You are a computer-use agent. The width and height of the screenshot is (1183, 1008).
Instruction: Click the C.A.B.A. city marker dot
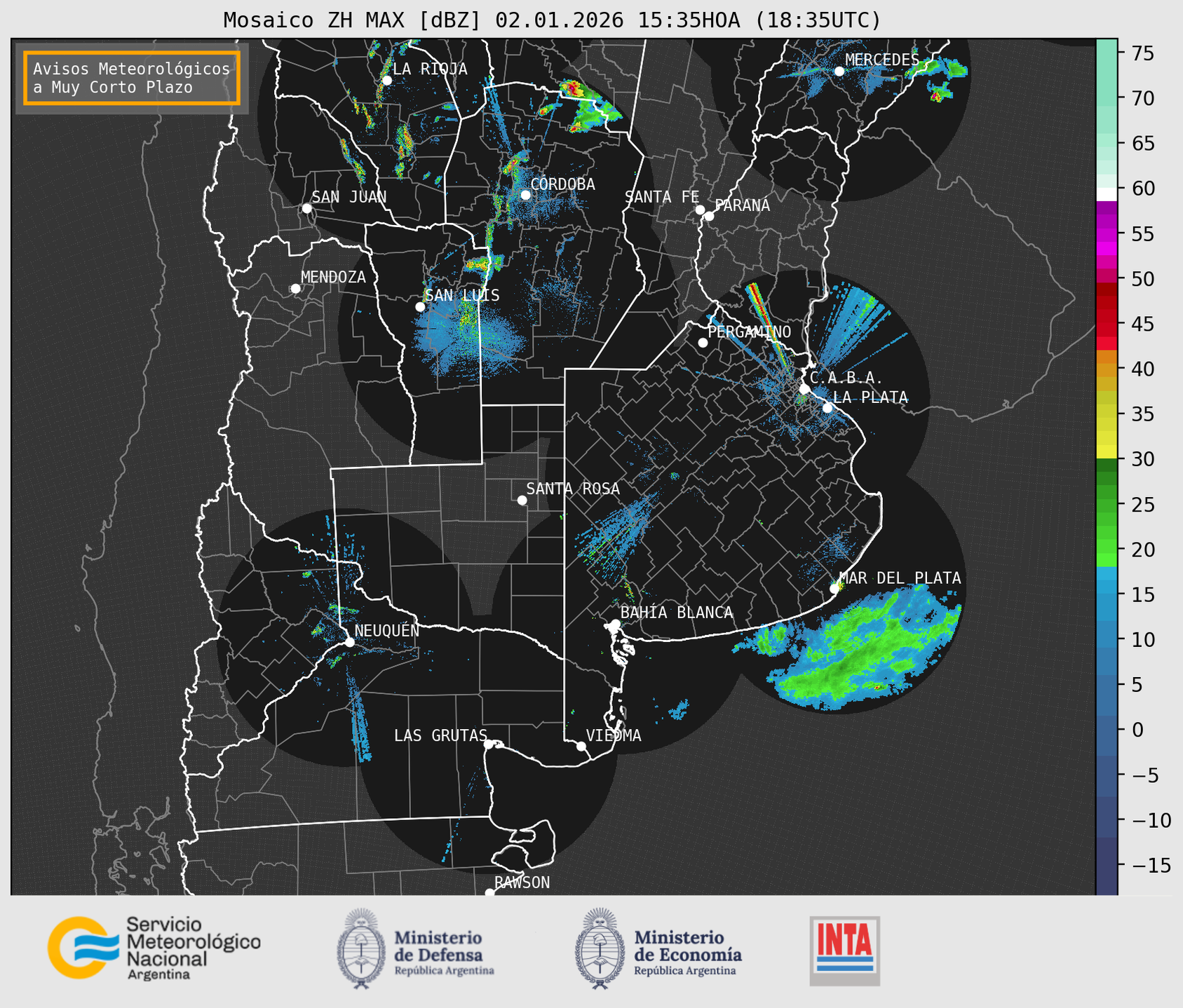pyautogui.click(x=805, y=388)
